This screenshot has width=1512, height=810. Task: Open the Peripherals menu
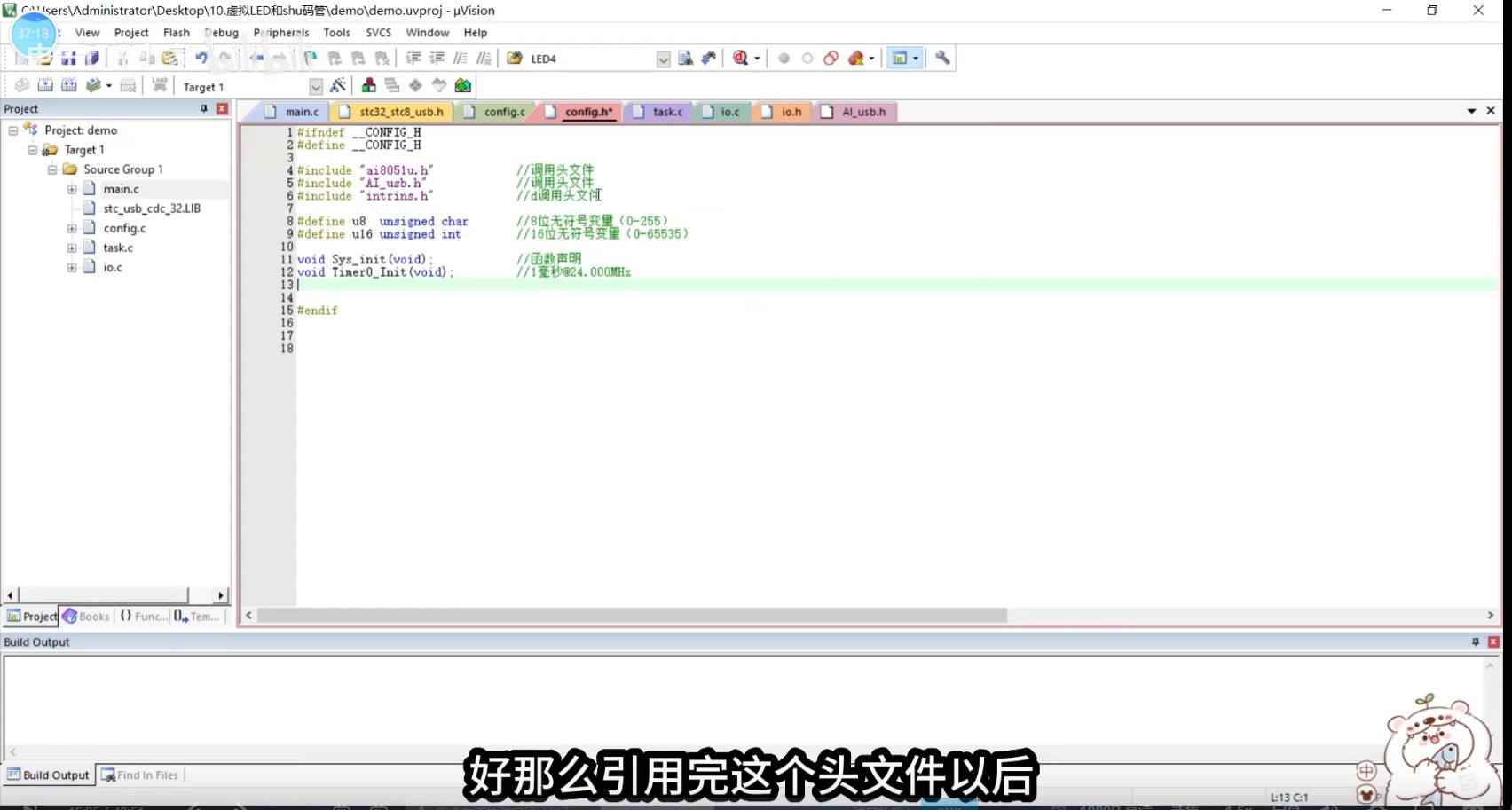[x=280, y=33]
